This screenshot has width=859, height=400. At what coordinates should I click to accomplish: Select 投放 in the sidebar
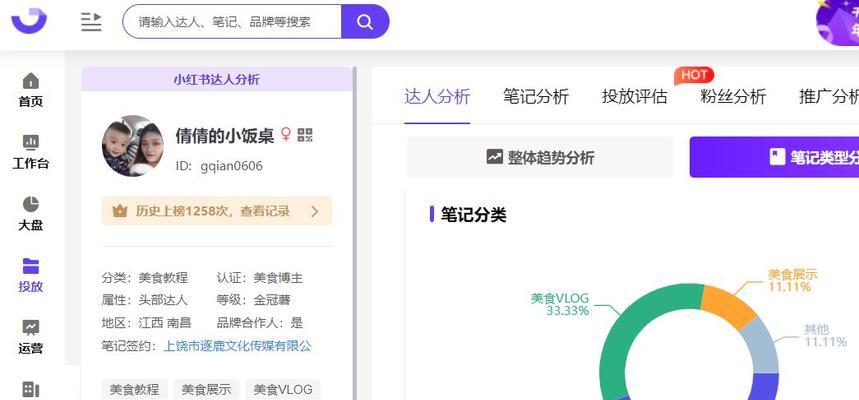[x=31, y=275]
